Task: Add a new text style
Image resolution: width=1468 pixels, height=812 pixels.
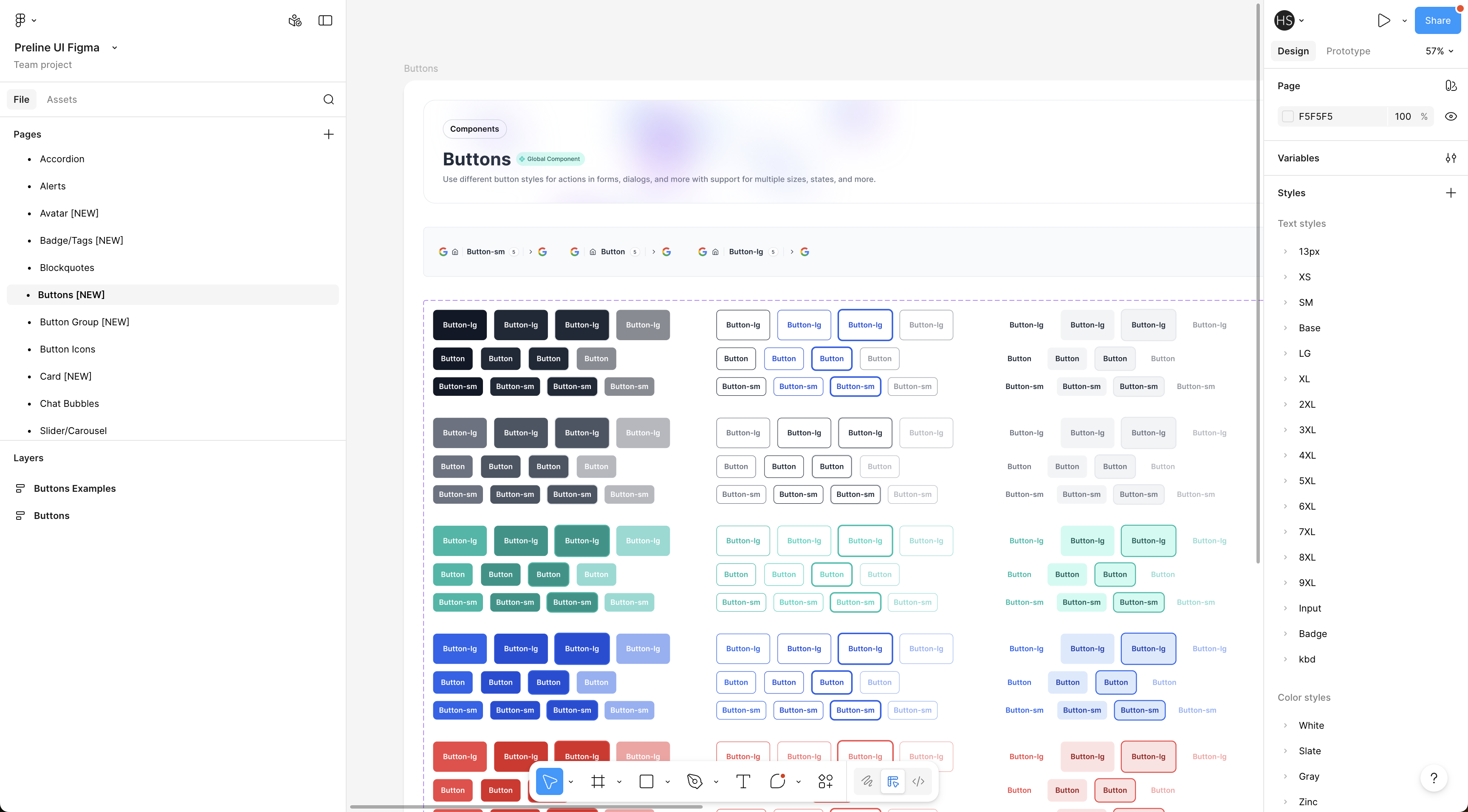Action: click(x=1451, y=193)
